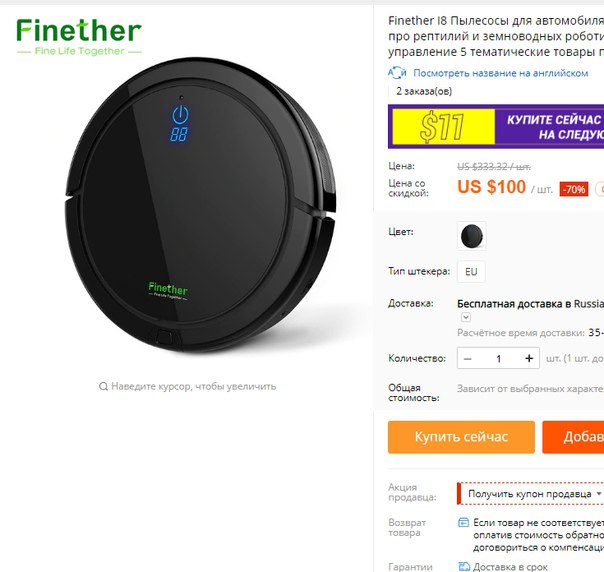Decrease quantity with the minus button

(x=468, y=359)
